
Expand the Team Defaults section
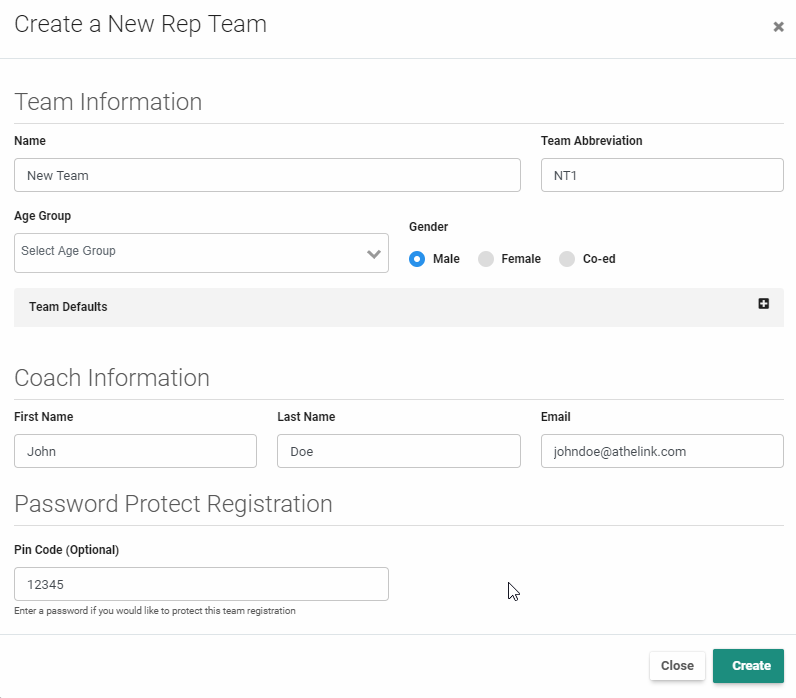tap(398, 307)
